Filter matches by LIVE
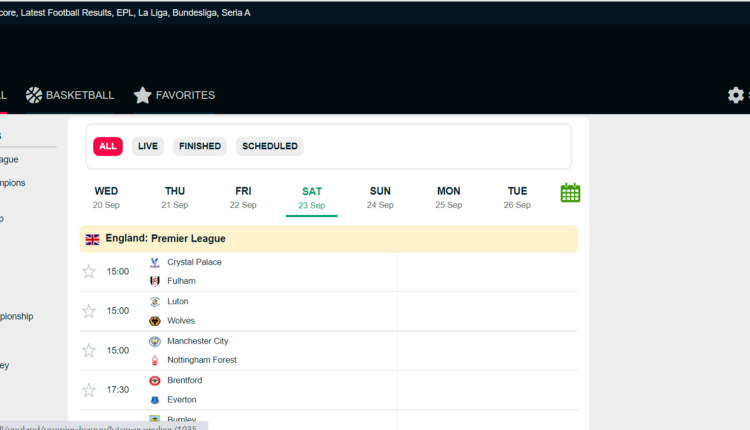Screen dimensions: 750x430 click(148, 146)
